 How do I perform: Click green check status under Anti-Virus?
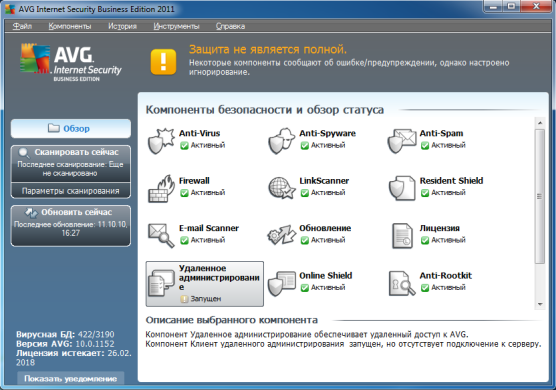pyautogui.click(x=184, y=145)
